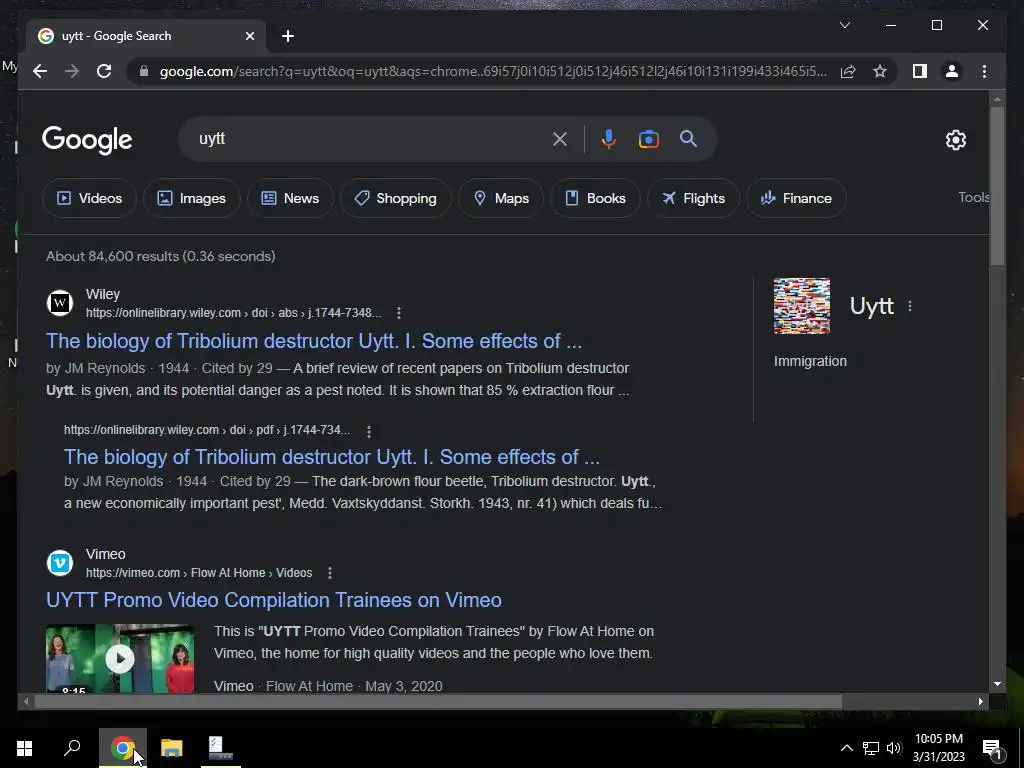Switch to Shopping filter

click(x=396, y=198)
